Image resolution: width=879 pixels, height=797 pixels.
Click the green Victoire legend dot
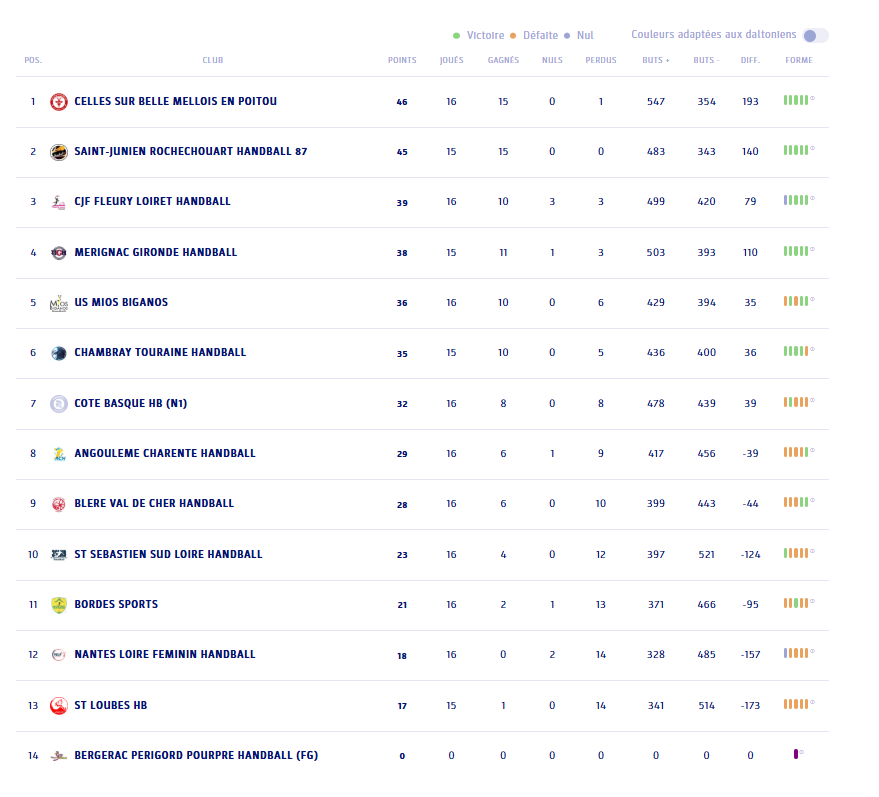(457, 36)
